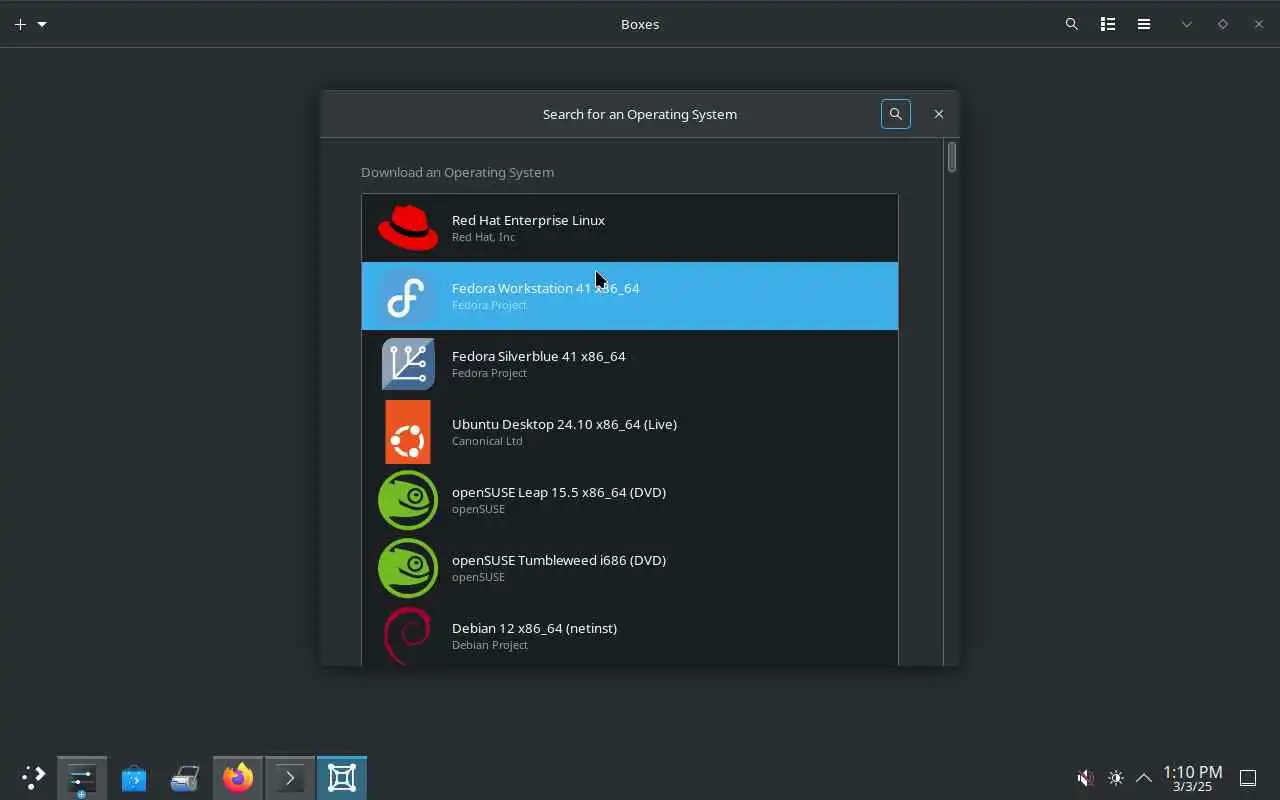The image size is (1280, 800).
Task: Expand the hidden system tray icons arrow
Action: 1144,778
